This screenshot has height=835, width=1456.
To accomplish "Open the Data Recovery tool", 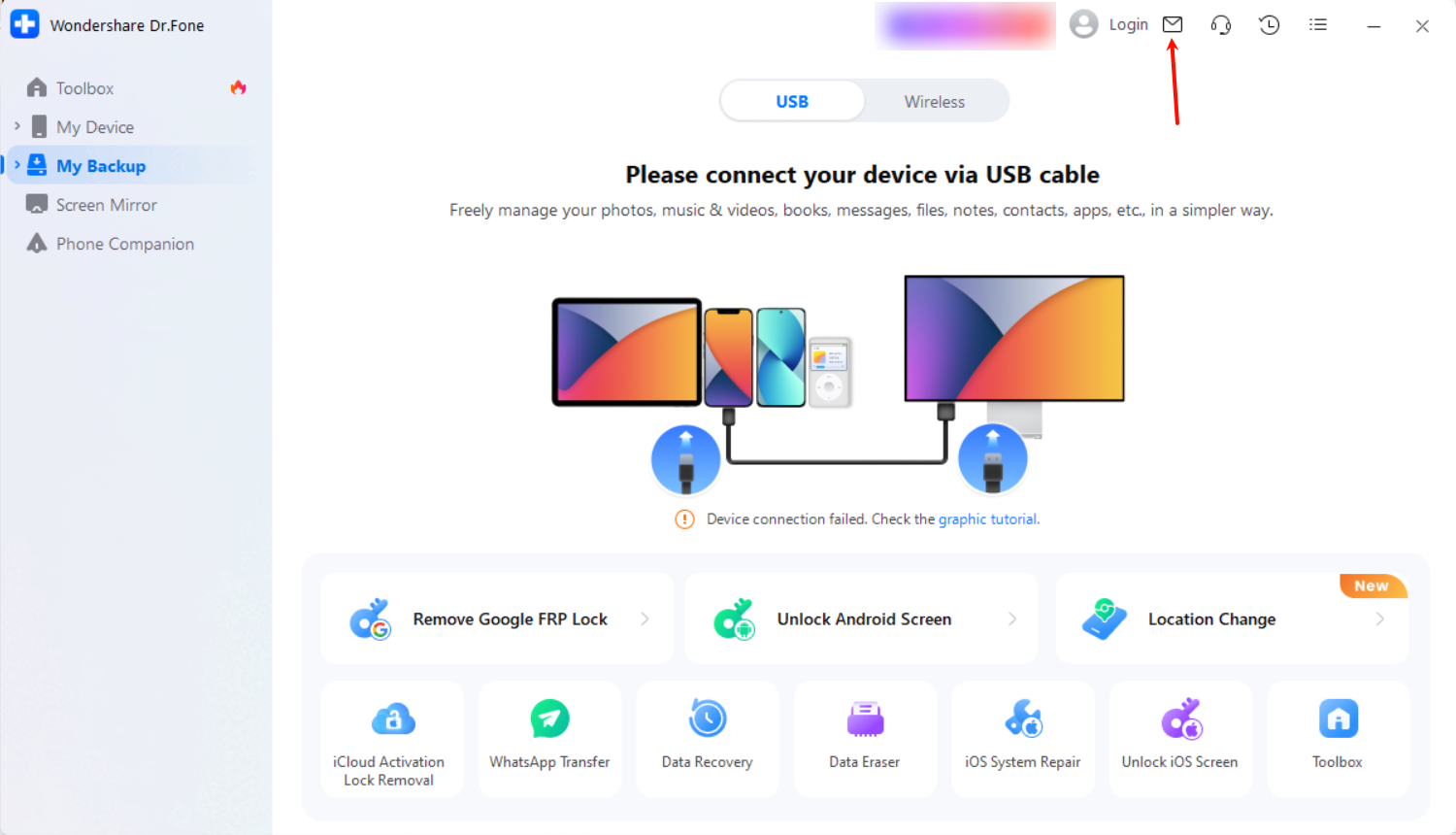I will point(708,739).
